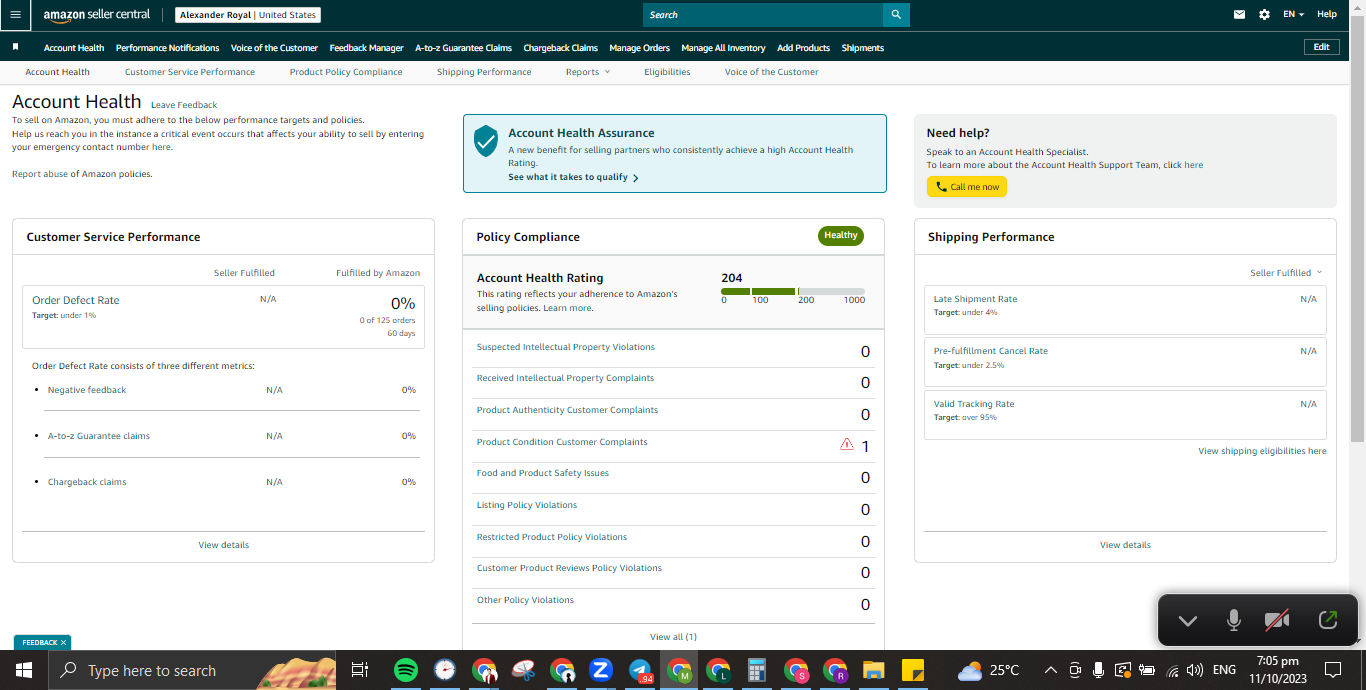Open Sticky Notes from the taskbar
This screenshot has width=1366, height=690.
point(912,670)
